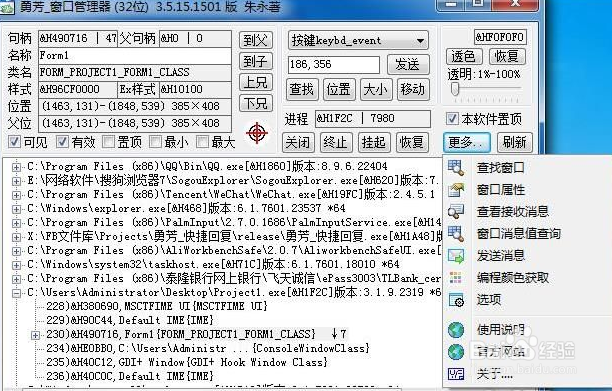Click the 发送消息 envelope icon
This screenshot has width=612, height=391.
pyautogui.click(x=455, y=256)
